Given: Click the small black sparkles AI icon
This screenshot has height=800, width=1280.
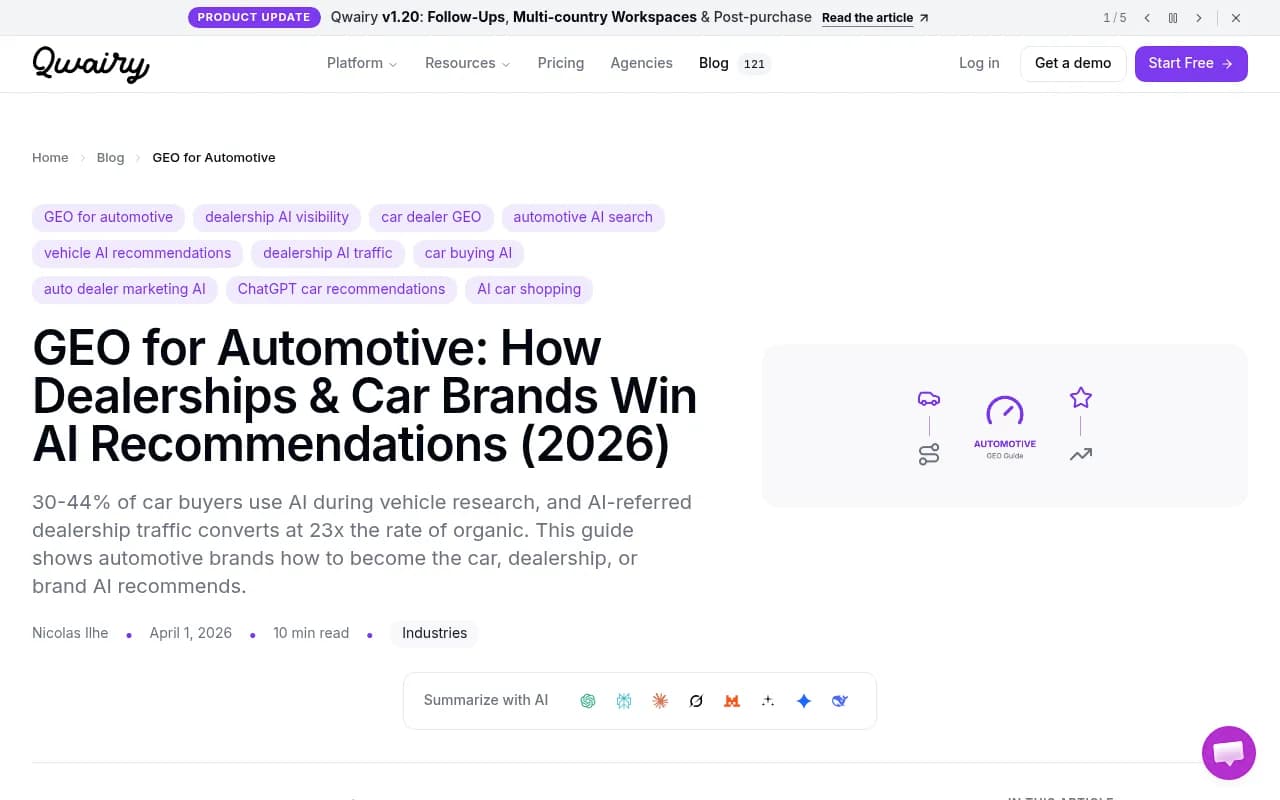Looking at the screenshot, I should tap(768, 701).
